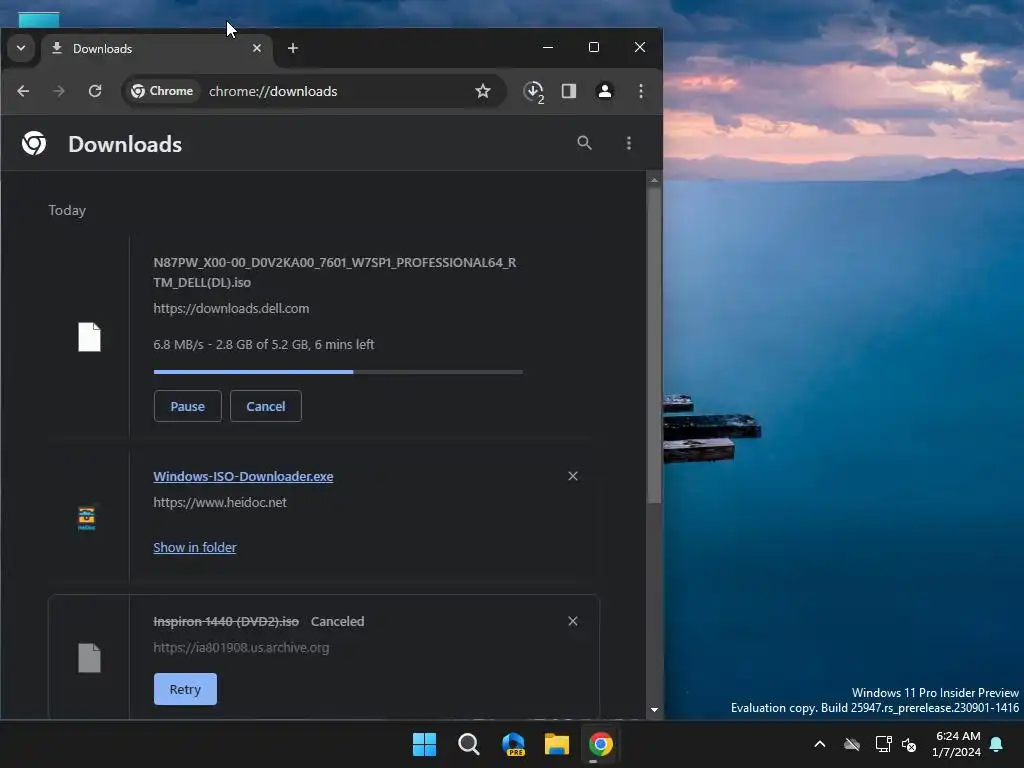Toggle the side panel icon

[x=569, y=91]
